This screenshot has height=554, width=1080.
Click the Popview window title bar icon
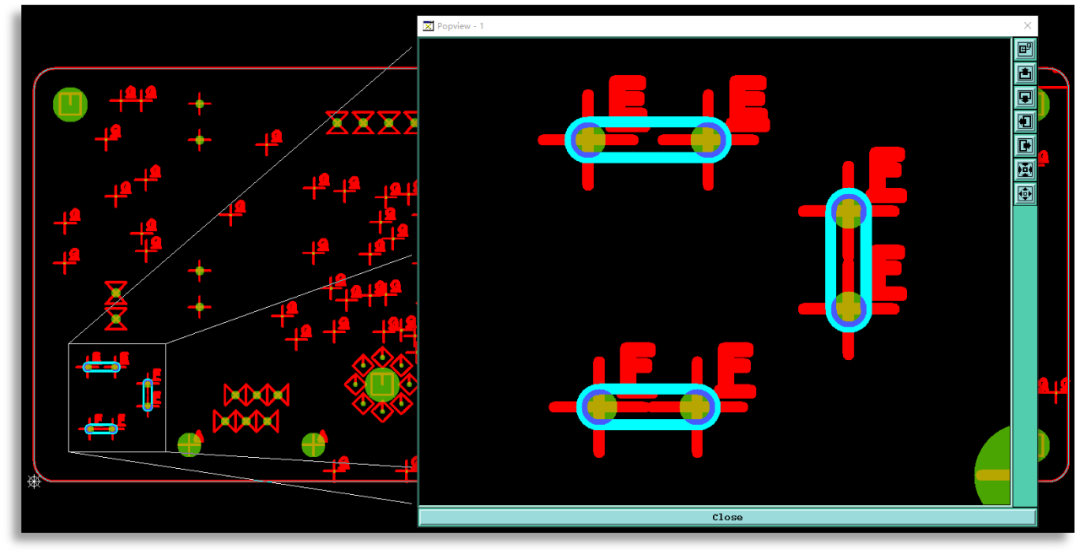click(428, 26)
